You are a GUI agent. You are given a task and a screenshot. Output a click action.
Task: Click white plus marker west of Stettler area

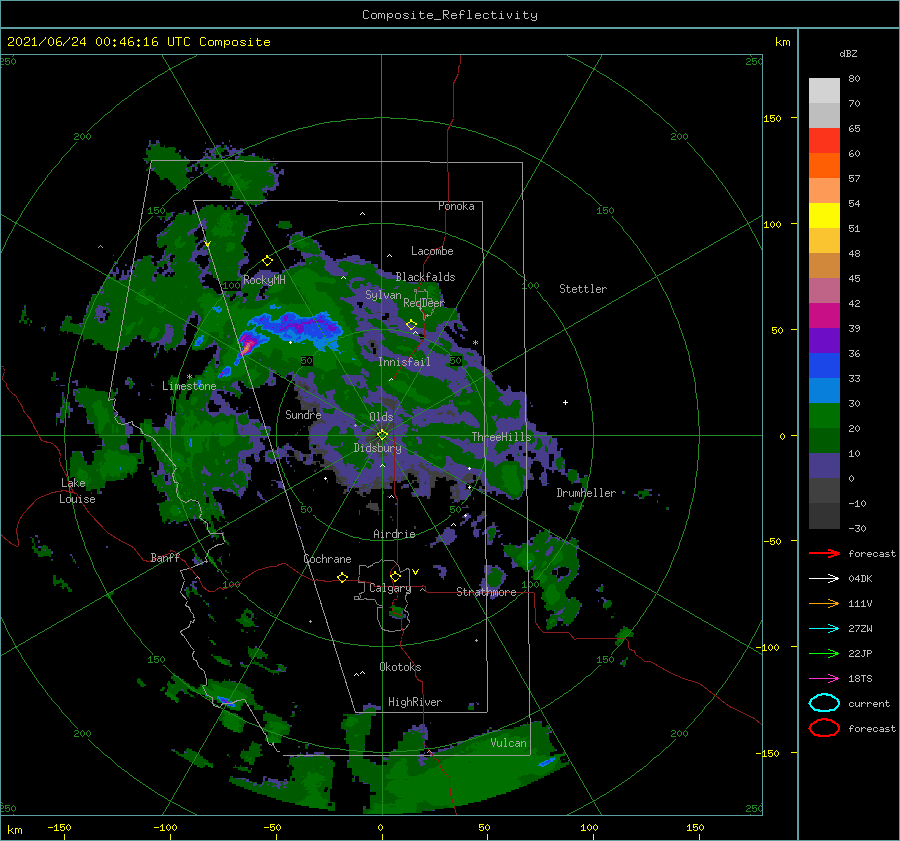[x=565, y=402]
